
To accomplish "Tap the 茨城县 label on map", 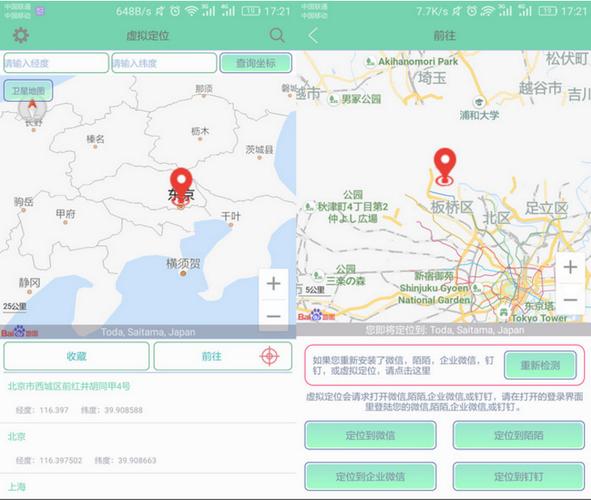I will (x=259, y=150).
